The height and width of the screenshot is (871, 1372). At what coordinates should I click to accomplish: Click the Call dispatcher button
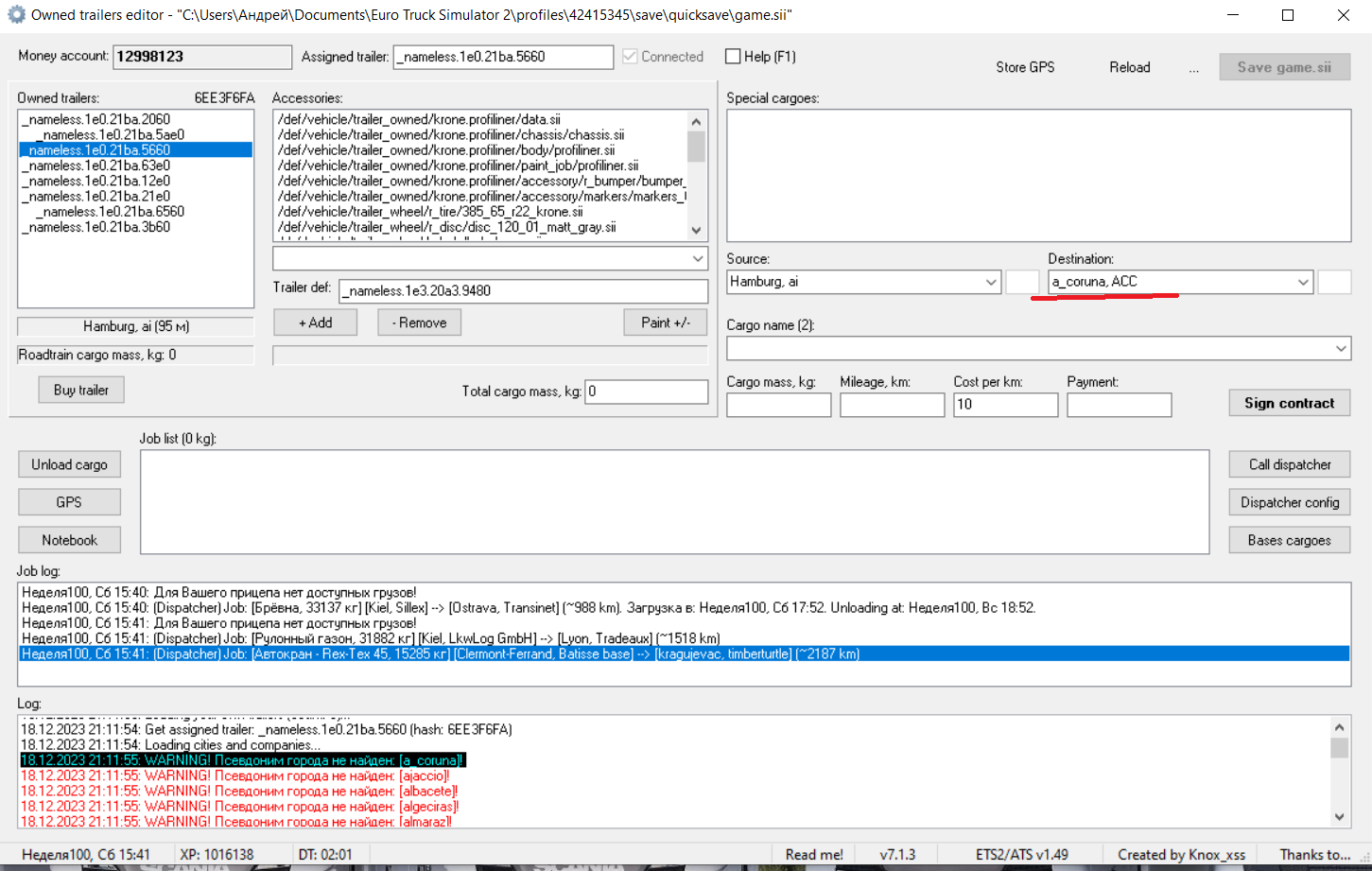point(1290,464)
